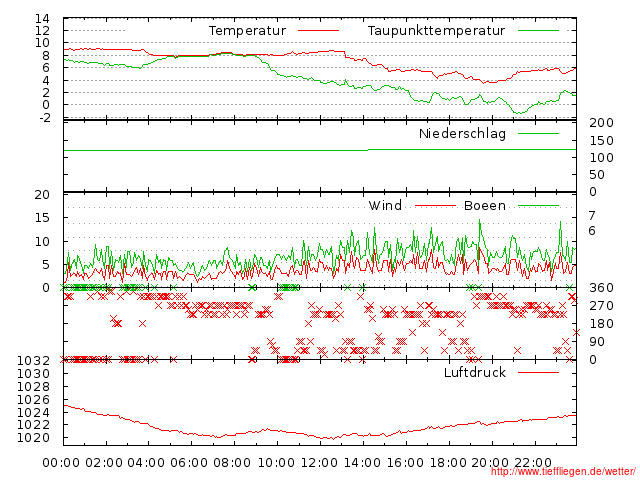Click the Niederschlag legend label
The height and width of the screenshot is (480, 640).
(x=462, y=133)
